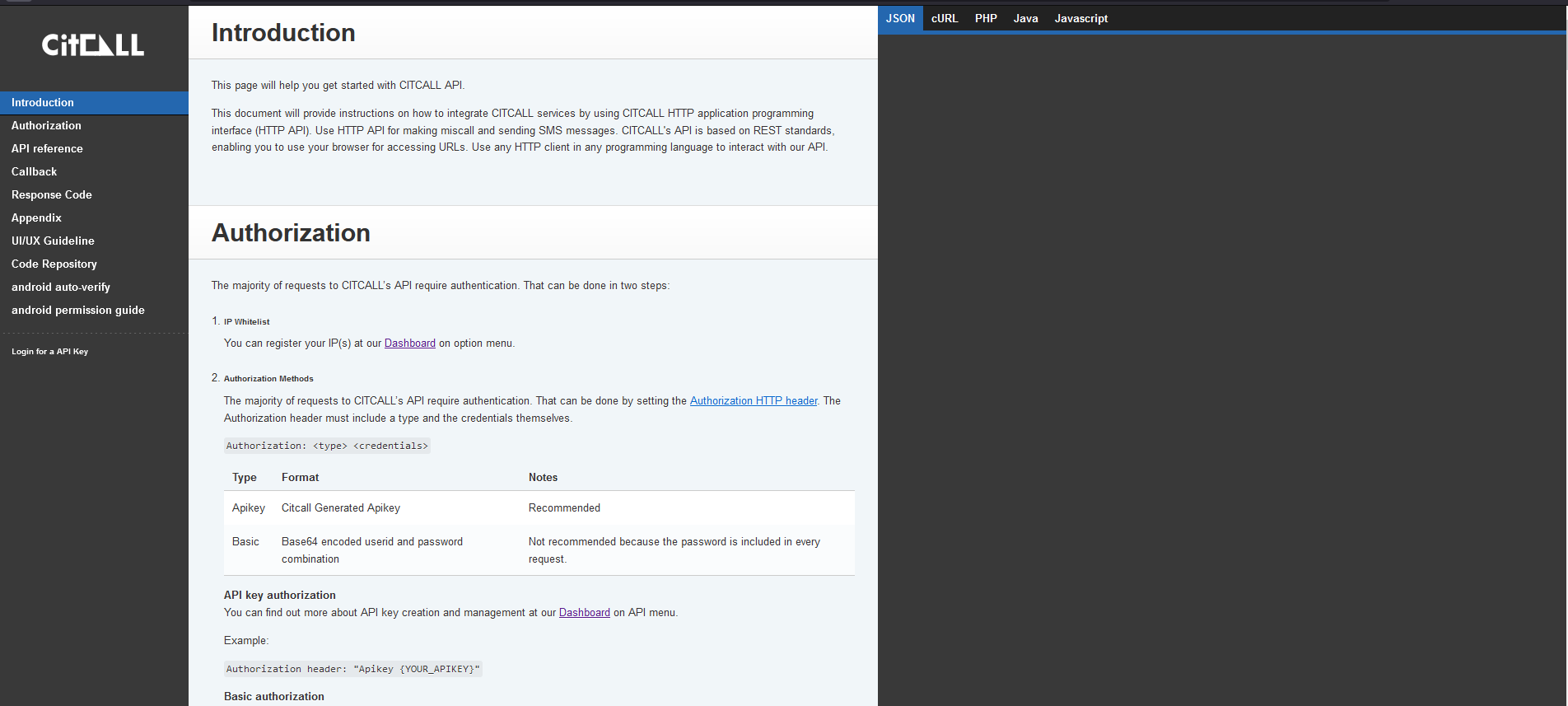Click the 'Authorization: <type> <credentials>' code snippet
1568x706 pixels.
click(x=327, y=446)
